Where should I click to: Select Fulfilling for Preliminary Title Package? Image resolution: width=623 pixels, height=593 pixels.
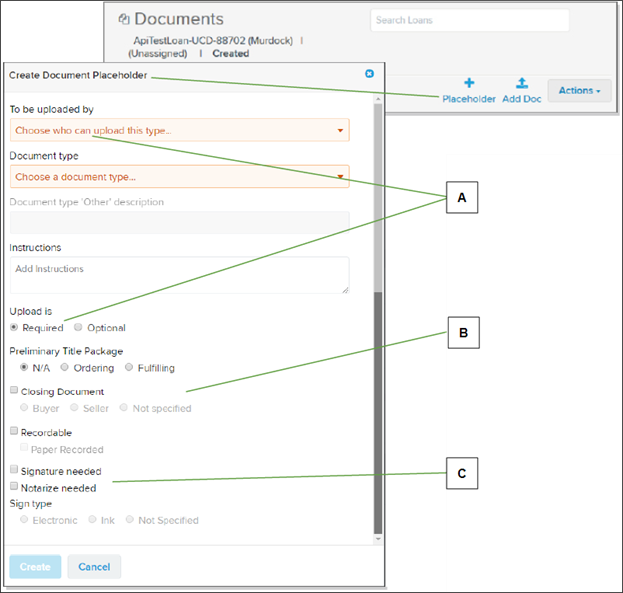pyautogui.click(x=129, y=367)
